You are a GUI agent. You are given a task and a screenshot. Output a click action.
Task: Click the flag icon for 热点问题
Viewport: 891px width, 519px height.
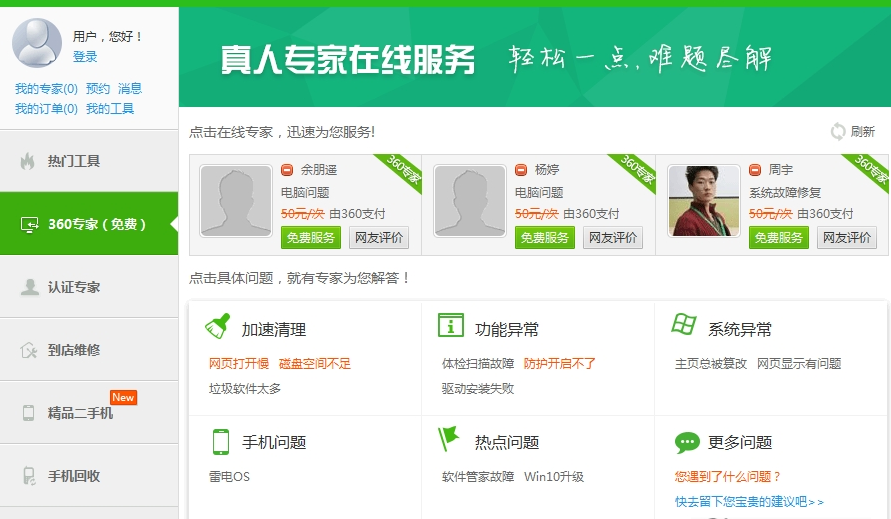click(x=449, y=440)
